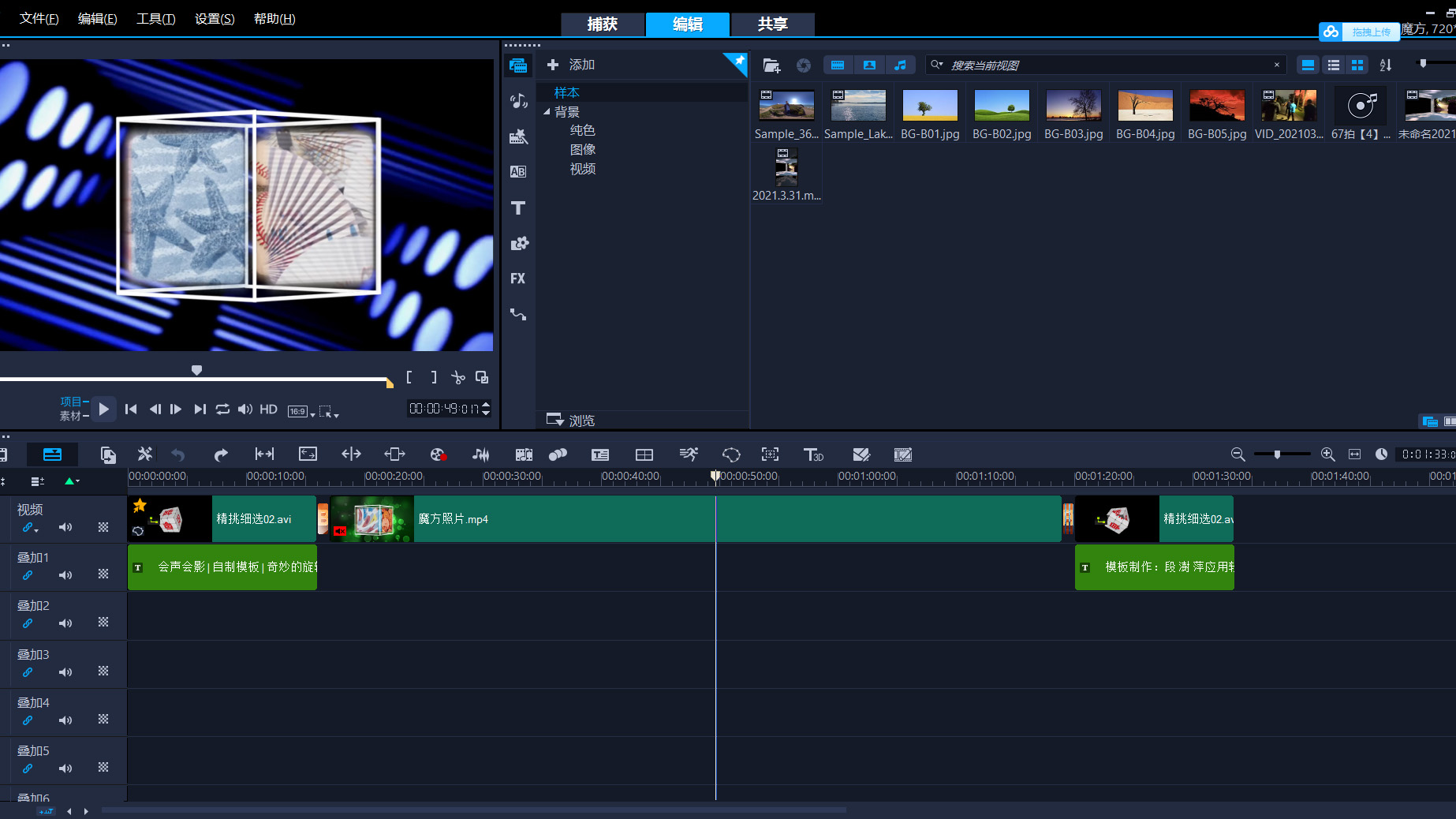Click the Undo arrow in timeline toolbar

click(178, 454)
